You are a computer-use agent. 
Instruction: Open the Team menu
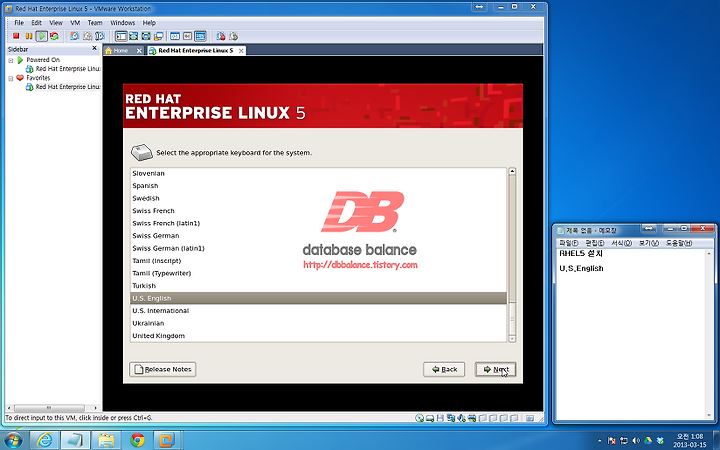95,22
